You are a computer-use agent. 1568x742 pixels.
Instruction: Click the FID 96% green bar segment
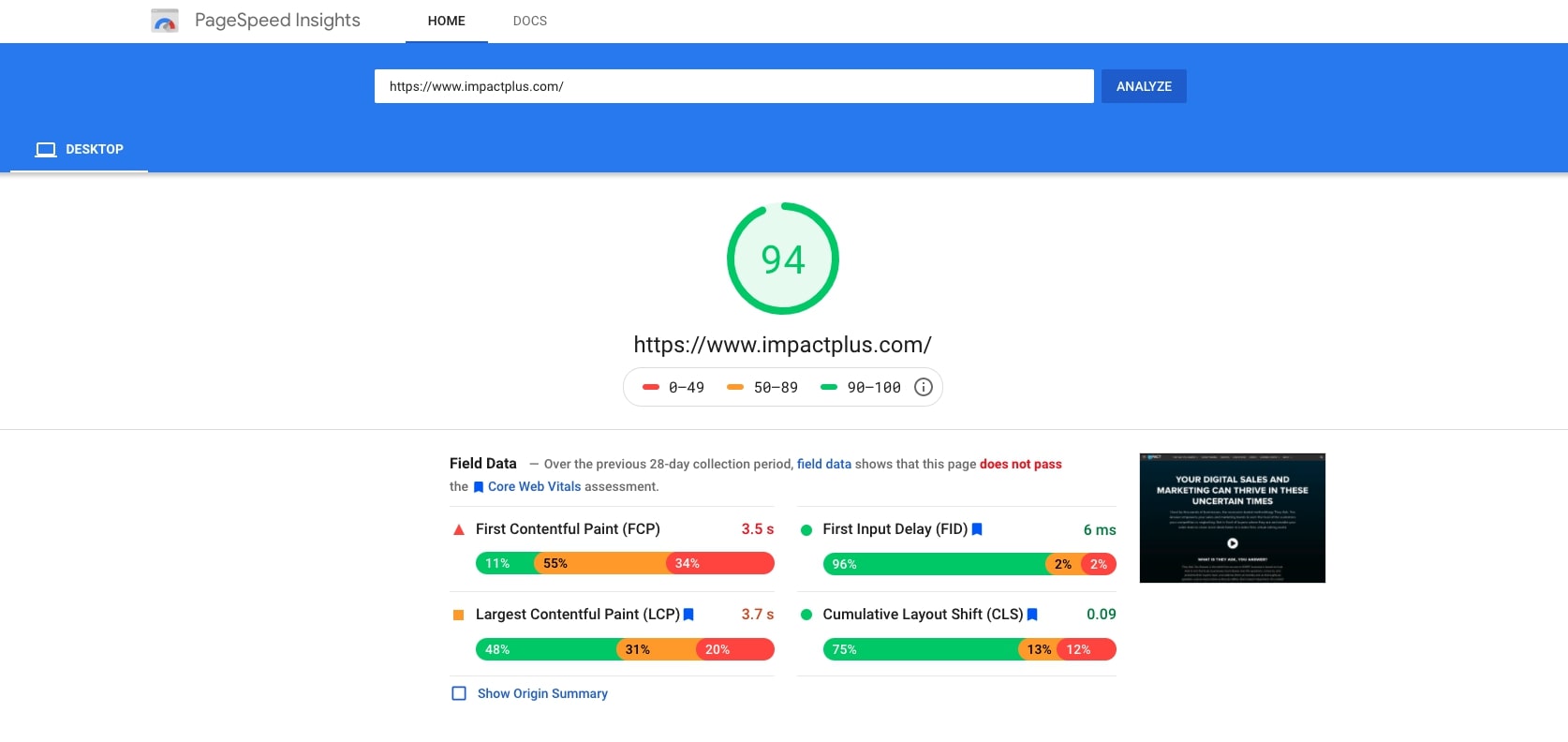(934, 564)
